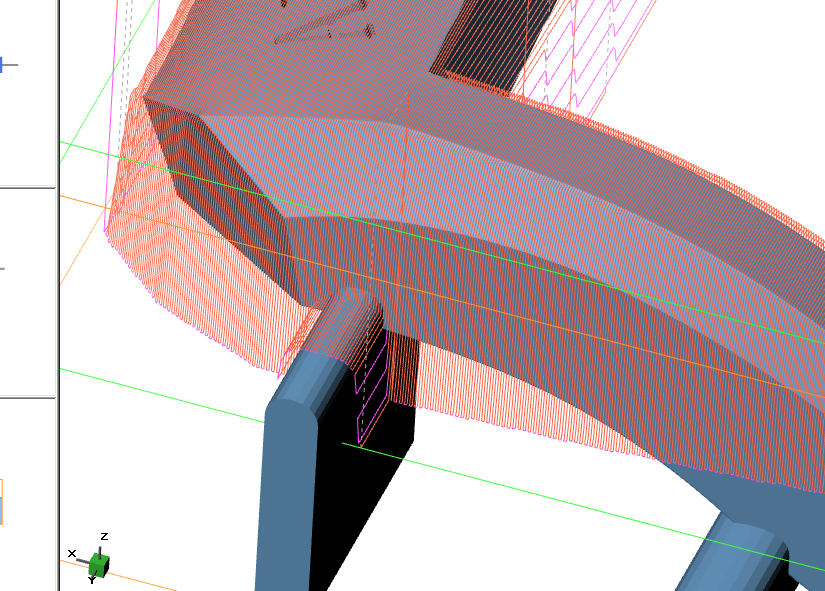Screen dimensions: 825x591
Task: Pick the magenta toolpath loop beside the front post
Action: pyautogui.click(x=371, y=400)
